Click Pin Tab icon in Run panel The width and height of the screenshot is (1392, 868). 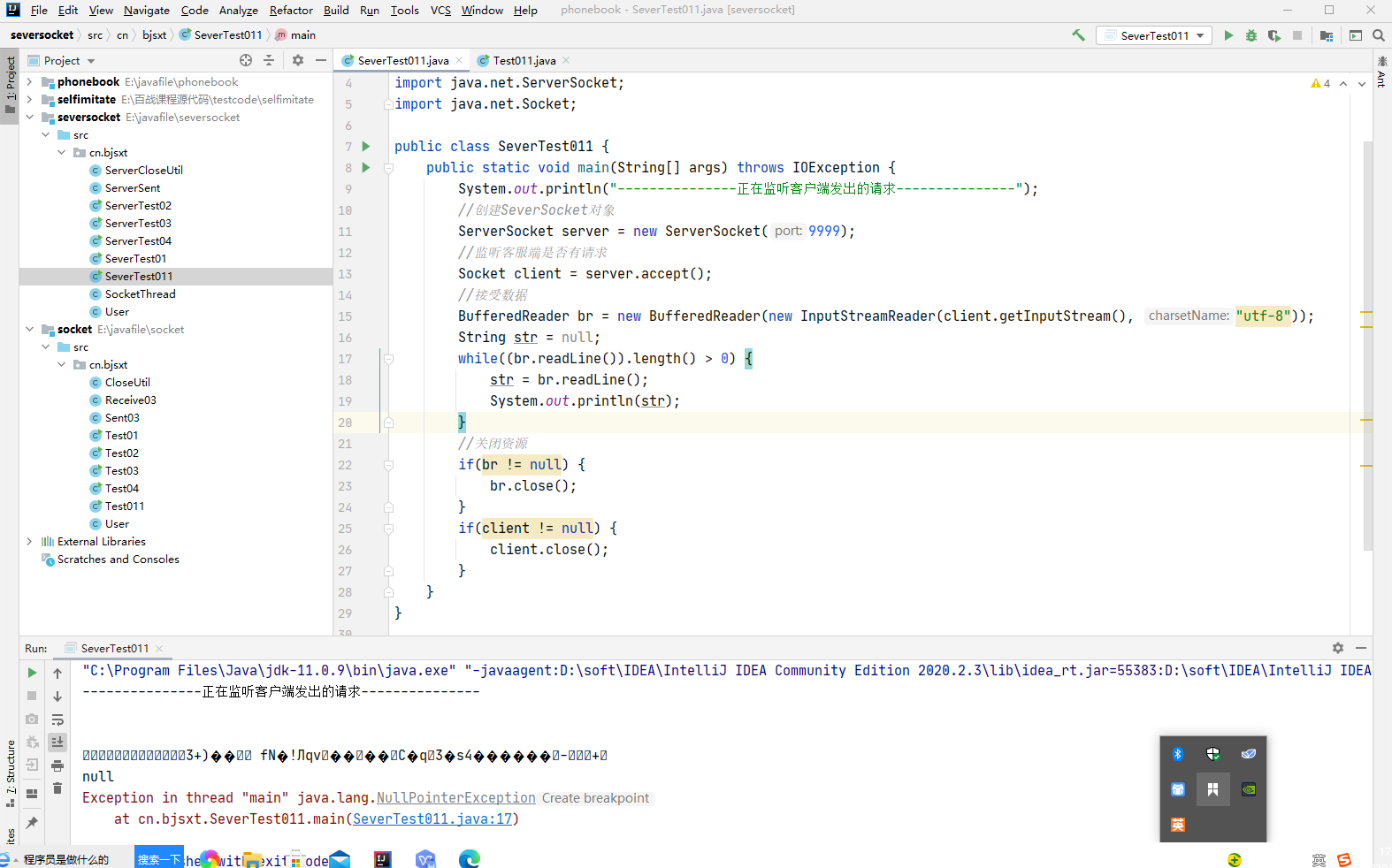[32, 823]
